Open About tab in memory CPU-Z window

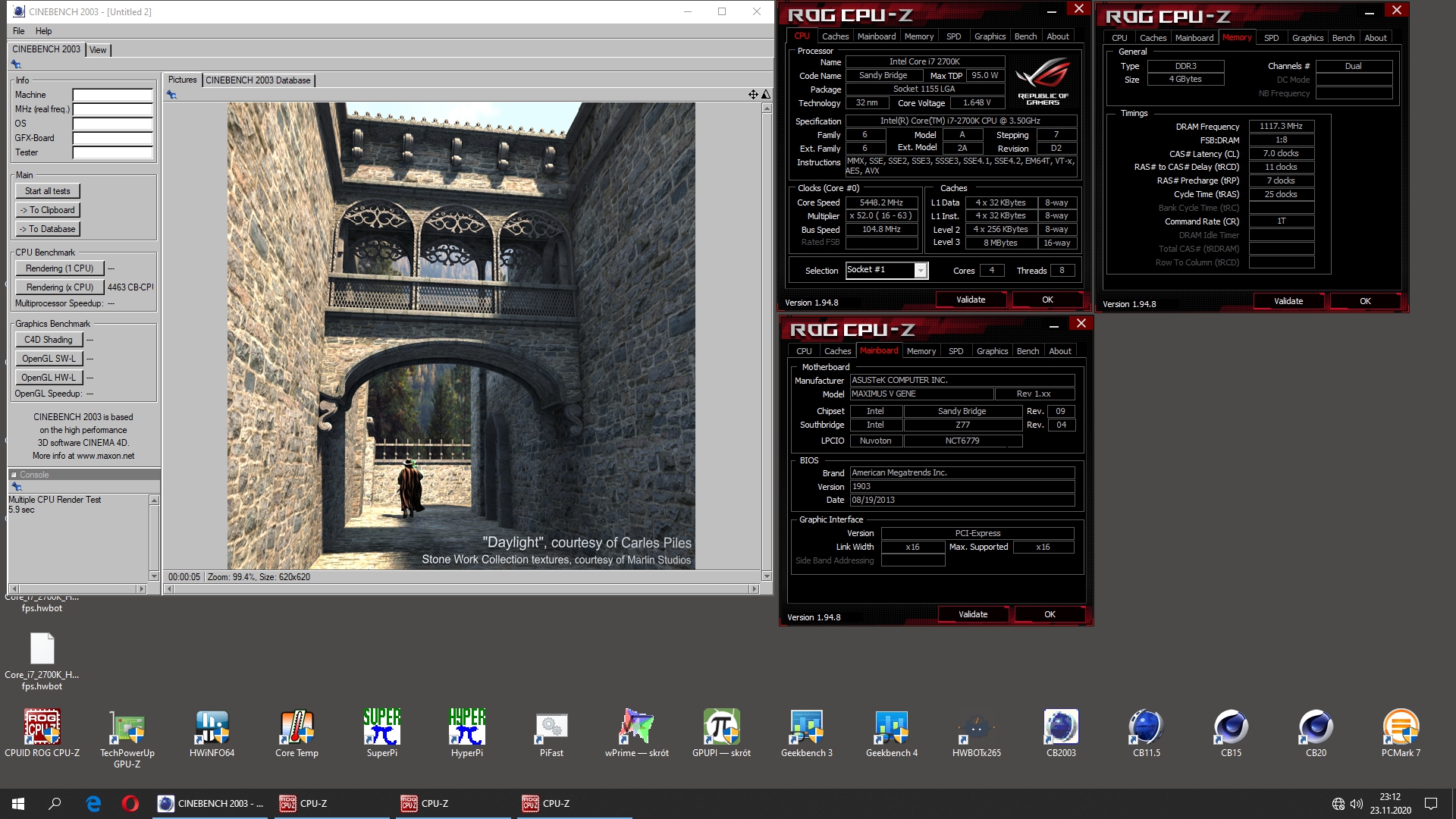click(x=1376, y=38)
